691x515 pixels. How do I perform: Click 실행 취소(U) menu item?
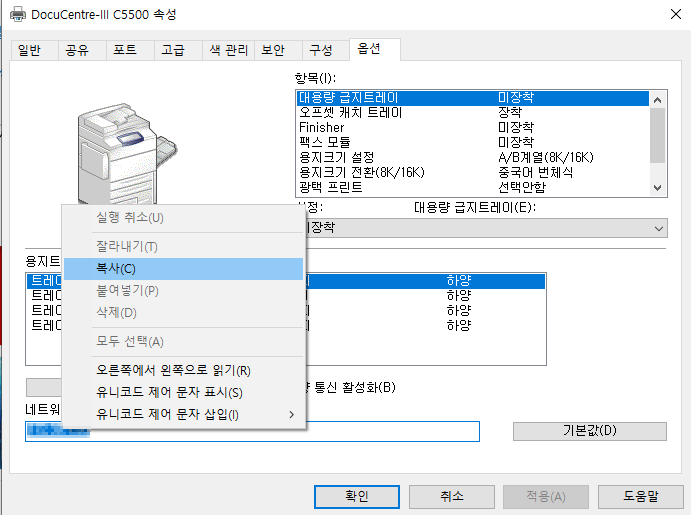[x=183, y=218]
